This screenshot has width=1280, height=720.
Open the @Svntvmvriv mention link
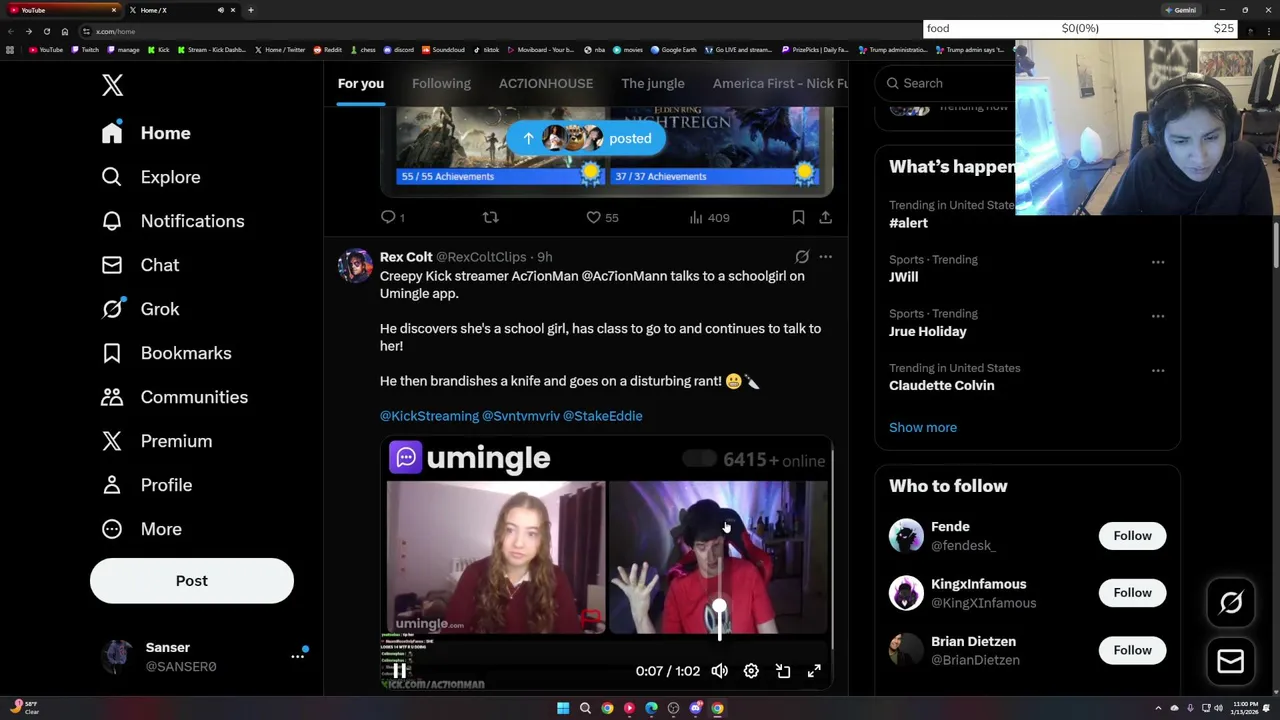[x=521, y=416]
